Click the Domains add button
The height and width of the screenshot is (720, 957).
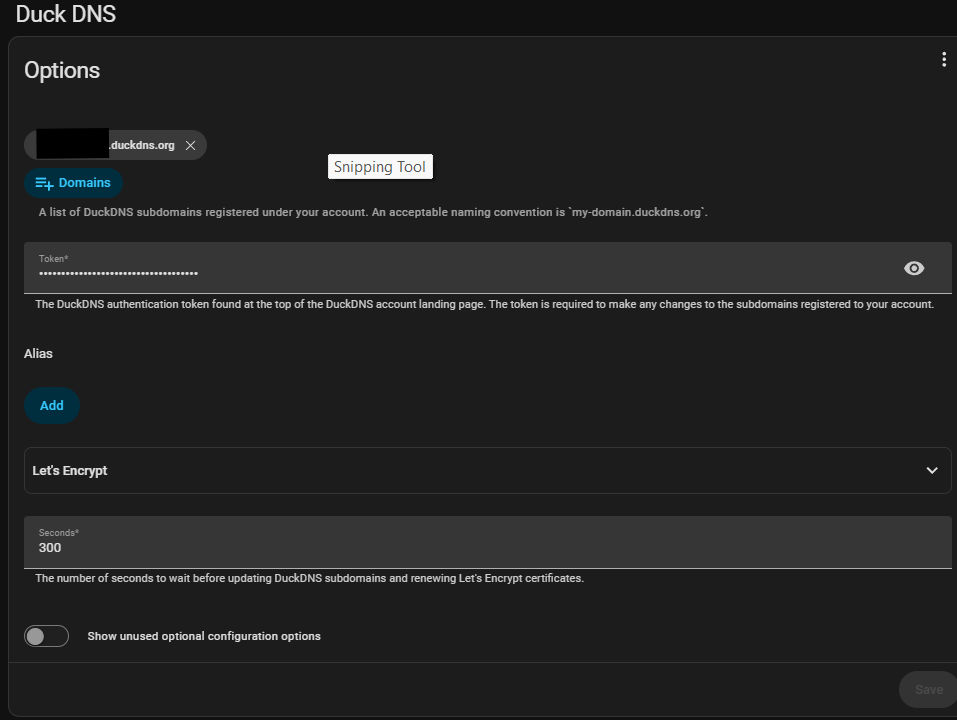click(x=73, y=182)
